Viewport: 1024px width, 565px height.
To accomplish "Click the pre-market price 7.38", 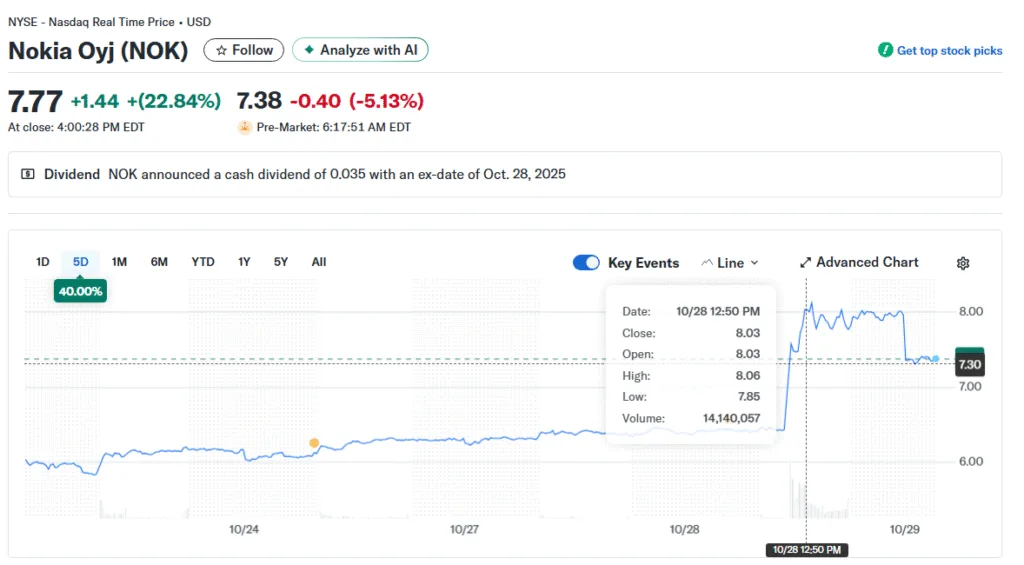I will [259, 101].
